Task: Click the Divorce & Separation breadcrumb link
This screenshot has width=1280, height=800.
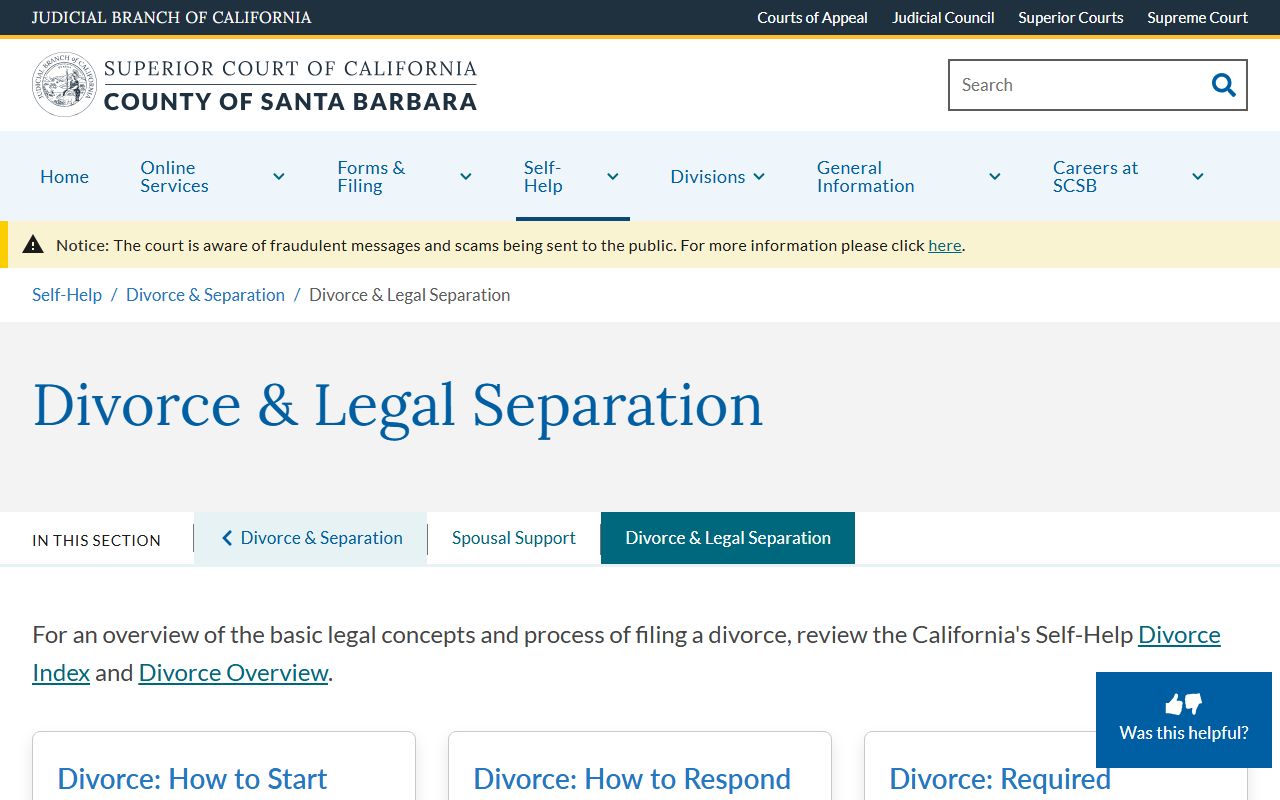Action: (205, 295)
